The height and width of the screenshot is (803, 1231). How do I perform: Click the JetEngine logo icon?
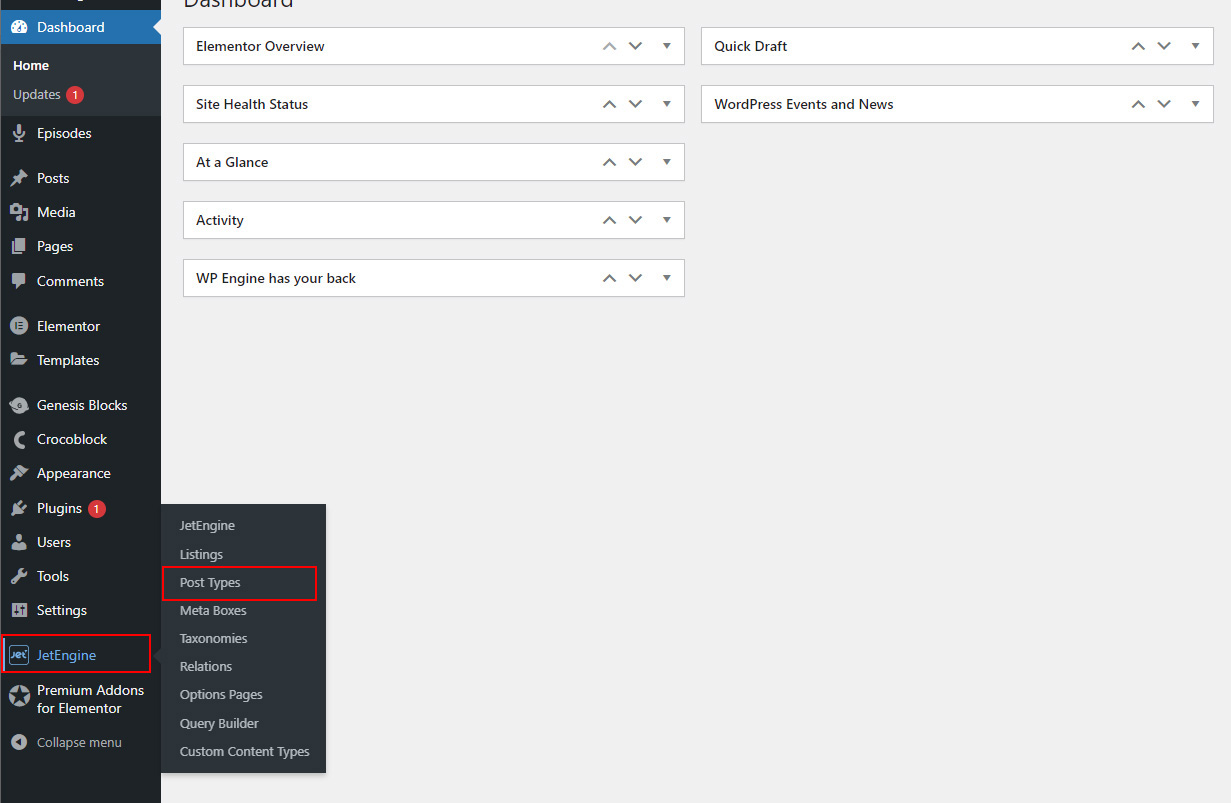coord(19,655)
